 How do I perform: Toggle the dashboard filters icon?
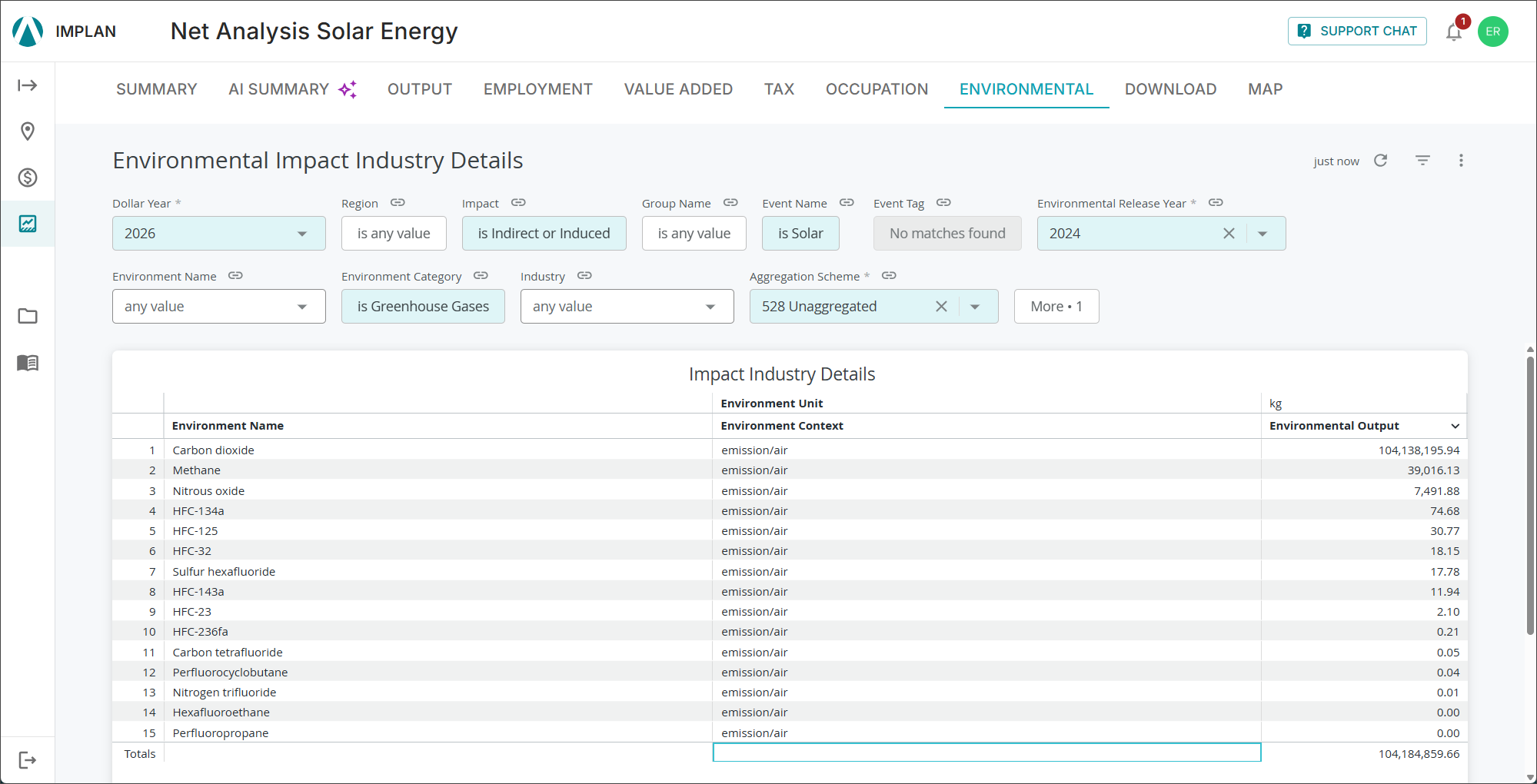coord(1423,161)
